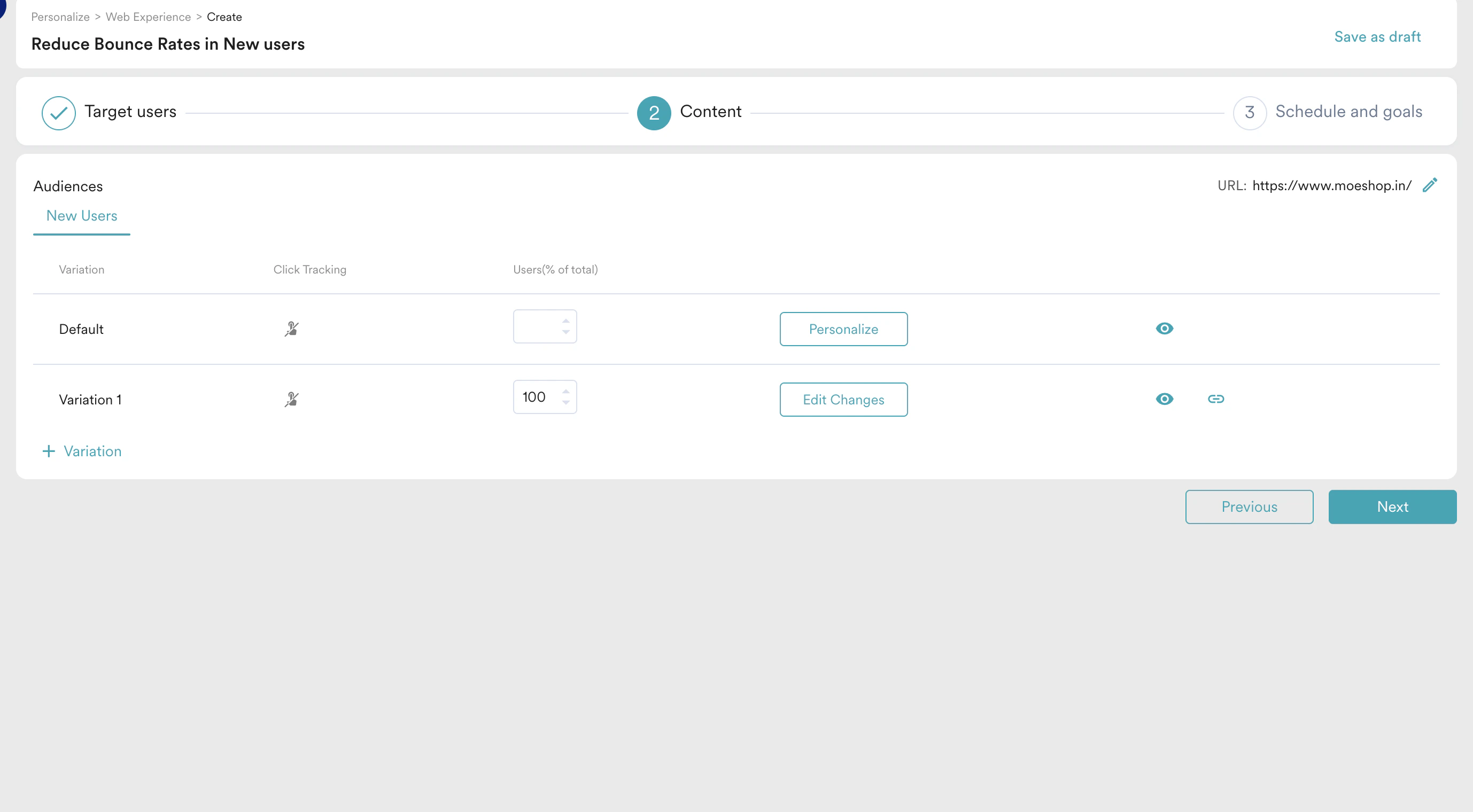
Task: Toggle click tracking for Variation 1
Action: tap(292, 400)
